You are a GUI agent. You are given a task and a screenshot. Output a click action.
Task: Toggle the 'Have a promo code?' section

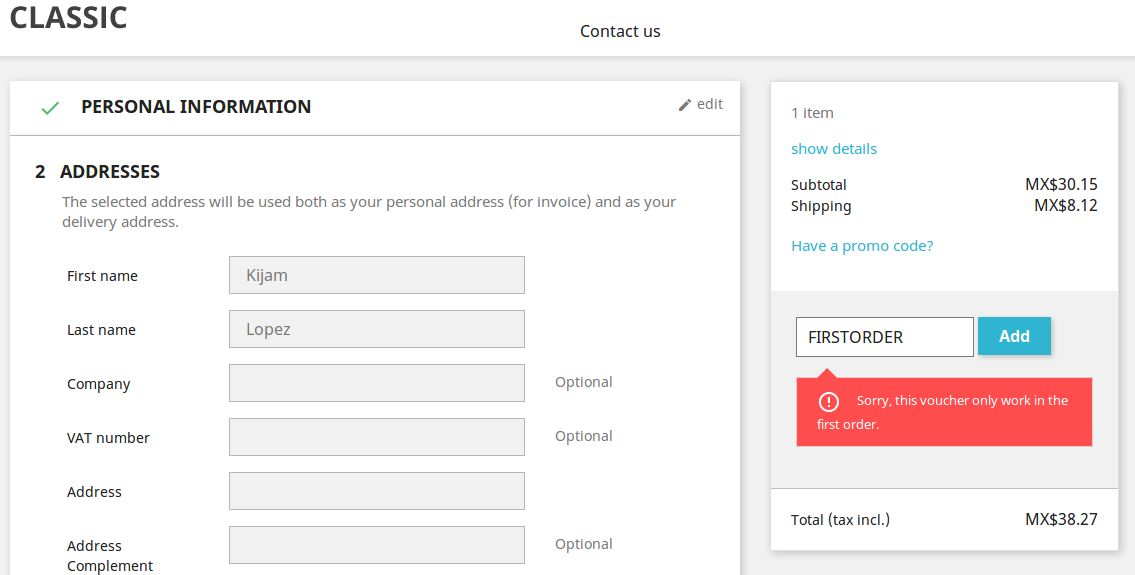tap(862, 246)
